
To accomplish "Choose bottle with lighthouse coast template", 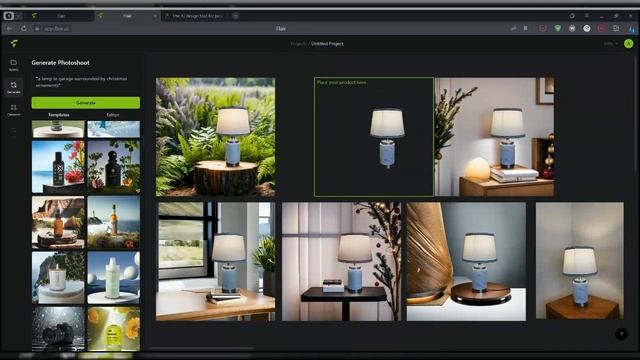I will (113, 222).
